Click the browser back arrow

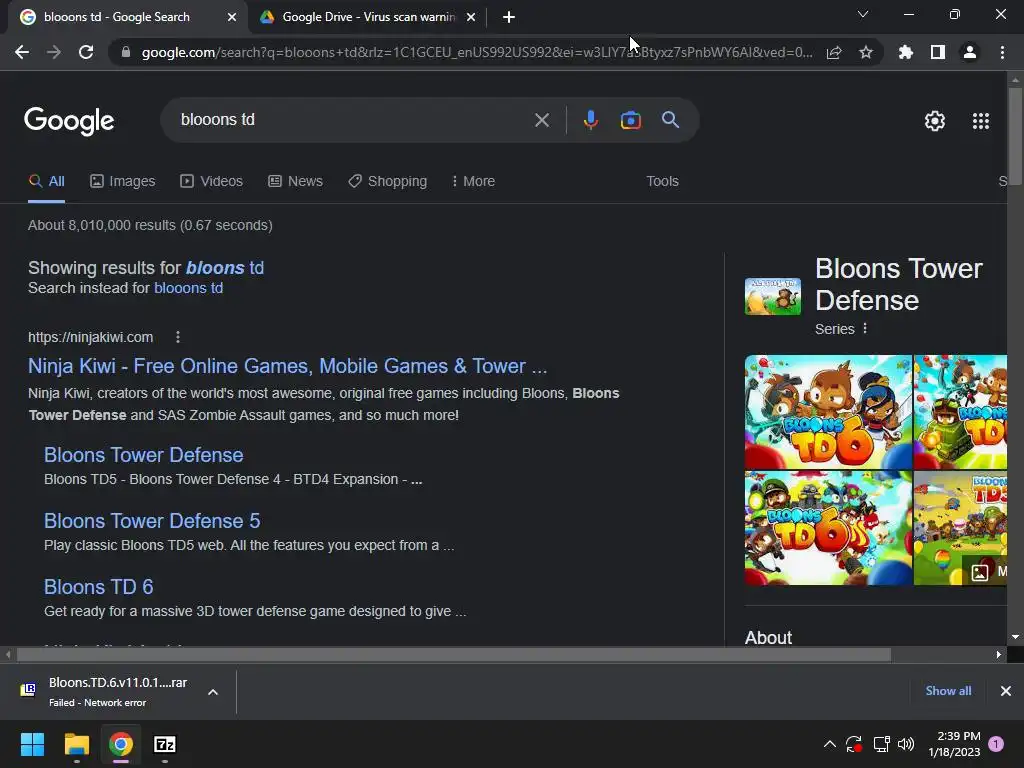[22, 52]
